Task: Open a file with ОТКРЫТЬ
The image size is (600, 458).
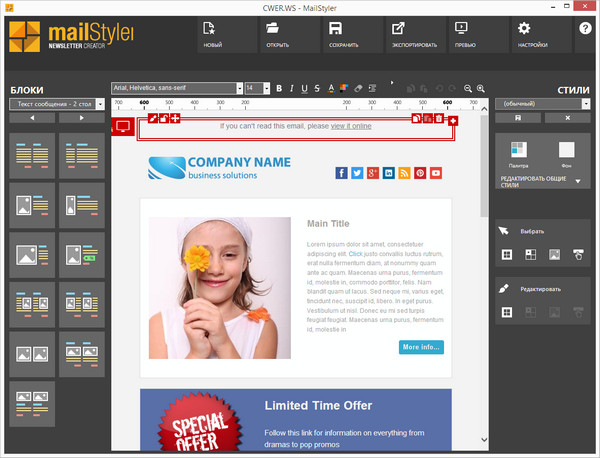Action: point(290,34)
